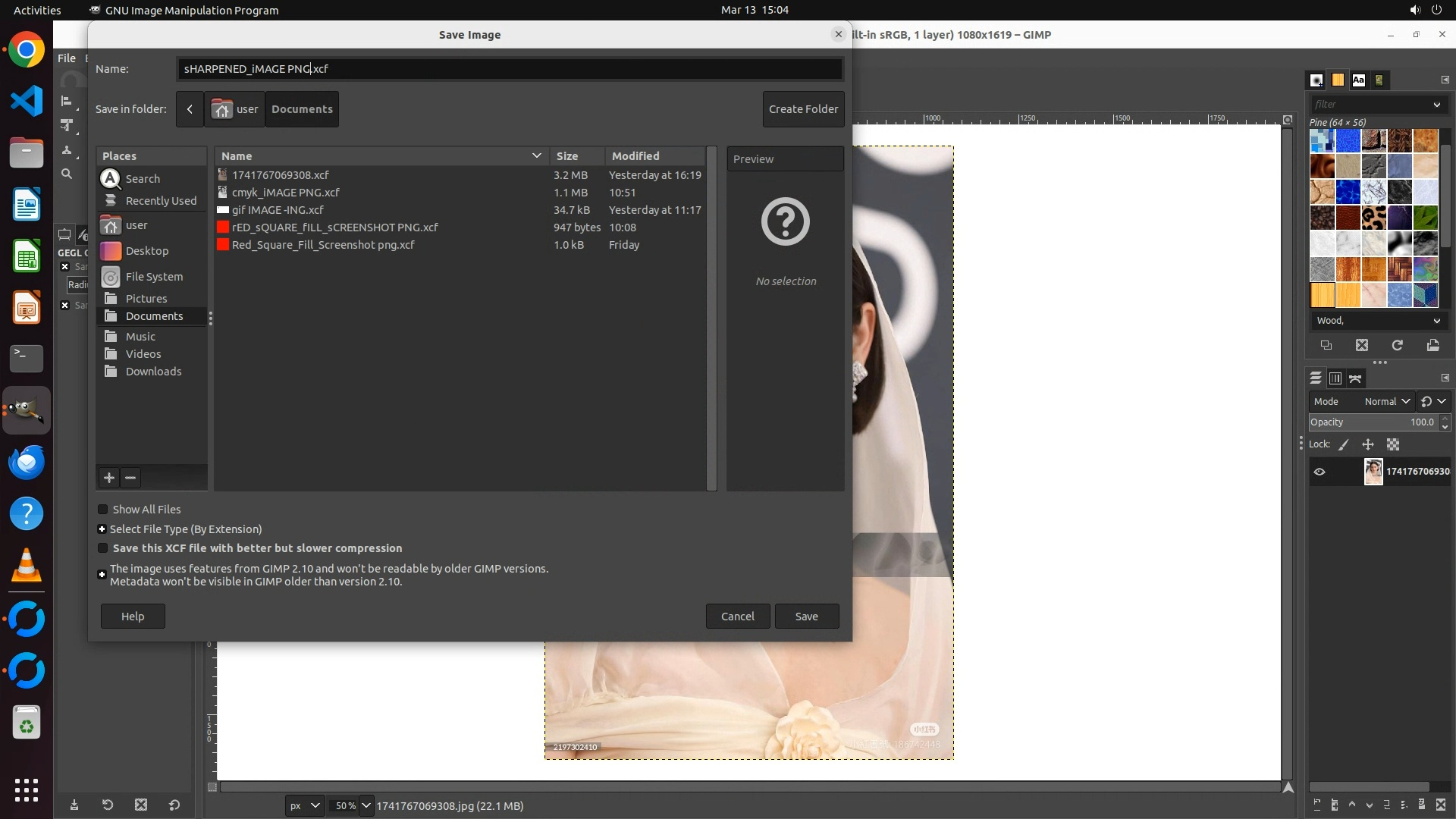Click the lock position and size icon
The width and height of the screenshot is (1456, 819).
click(x=1368, y=444)
